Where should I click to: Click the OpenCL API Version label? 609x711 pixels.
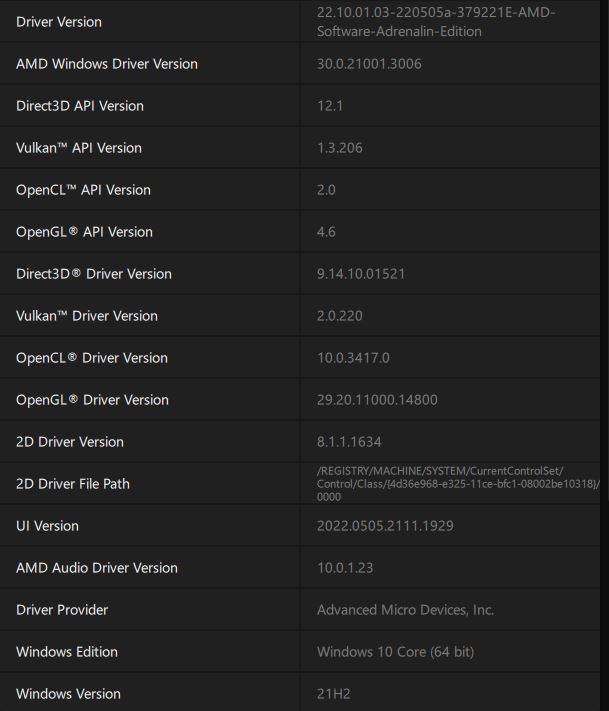[83, 190]
